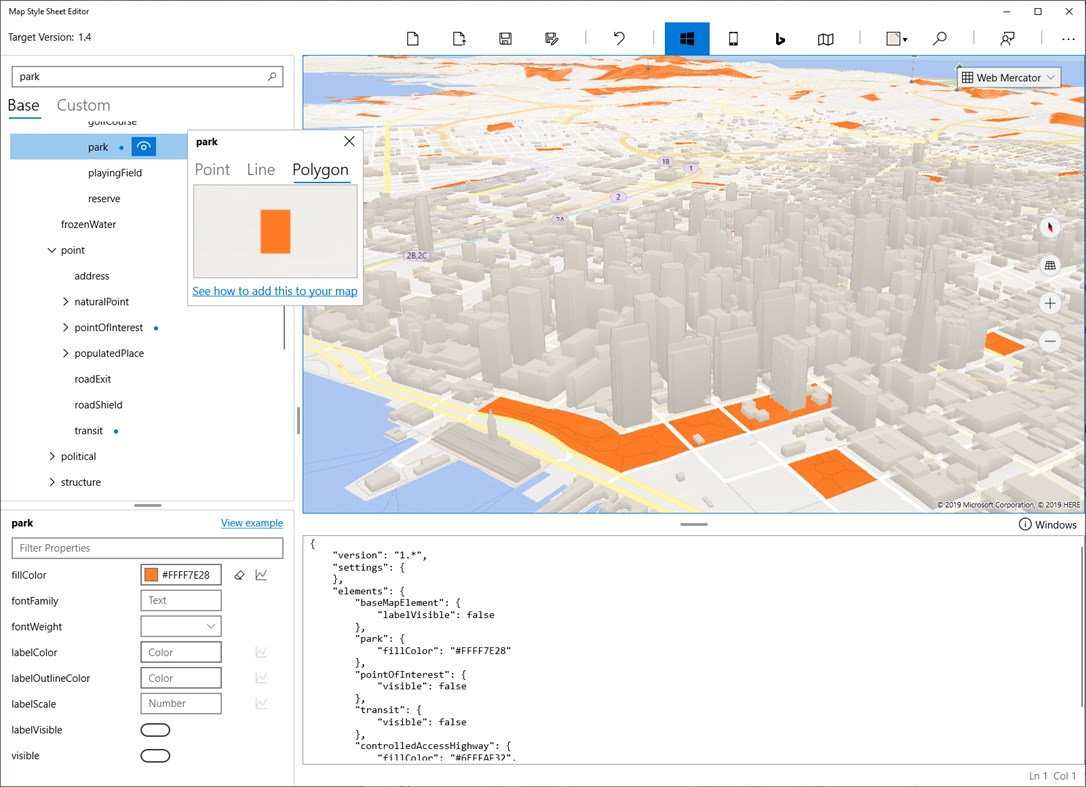Viewport: 1086px width, 787px height.
Task: Click the Filter Properties input field
Action: 147,548
